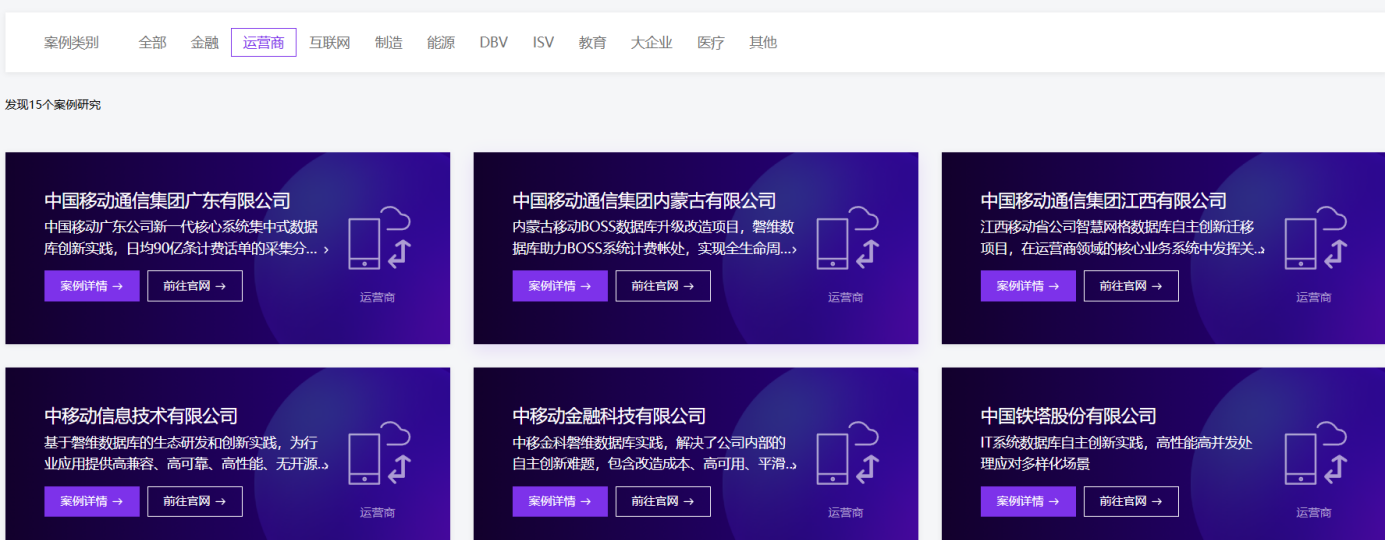Click the phone-cloud icon on 广东有限公司 card
Viewport: 1385px width, 540px height.
pos(379,238)
